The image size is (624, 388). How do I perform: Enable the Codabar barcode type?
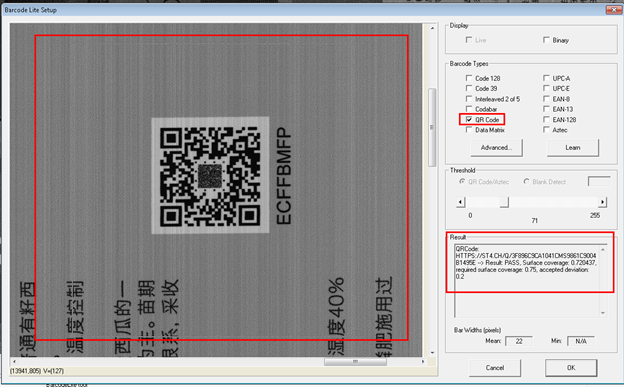tap(469, 109)
